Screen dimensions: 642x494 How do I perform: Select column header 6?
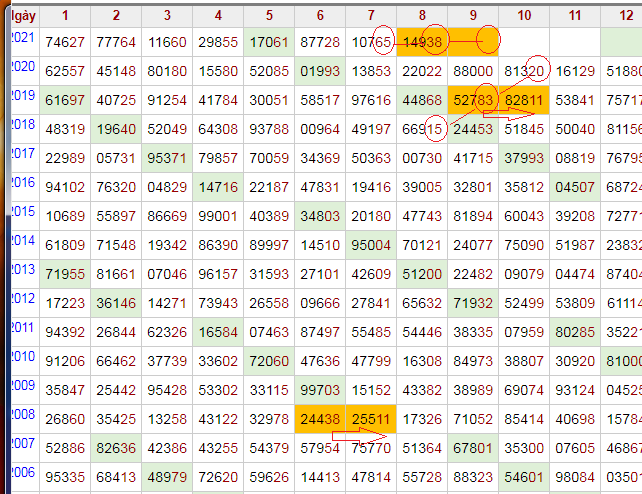click(320, 15)
